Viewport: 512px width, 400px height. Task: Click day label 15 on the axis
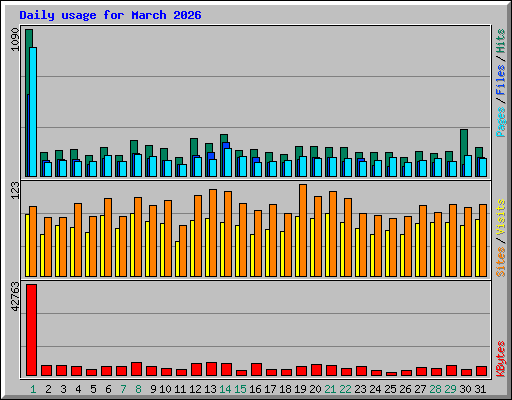click(240, 389)
